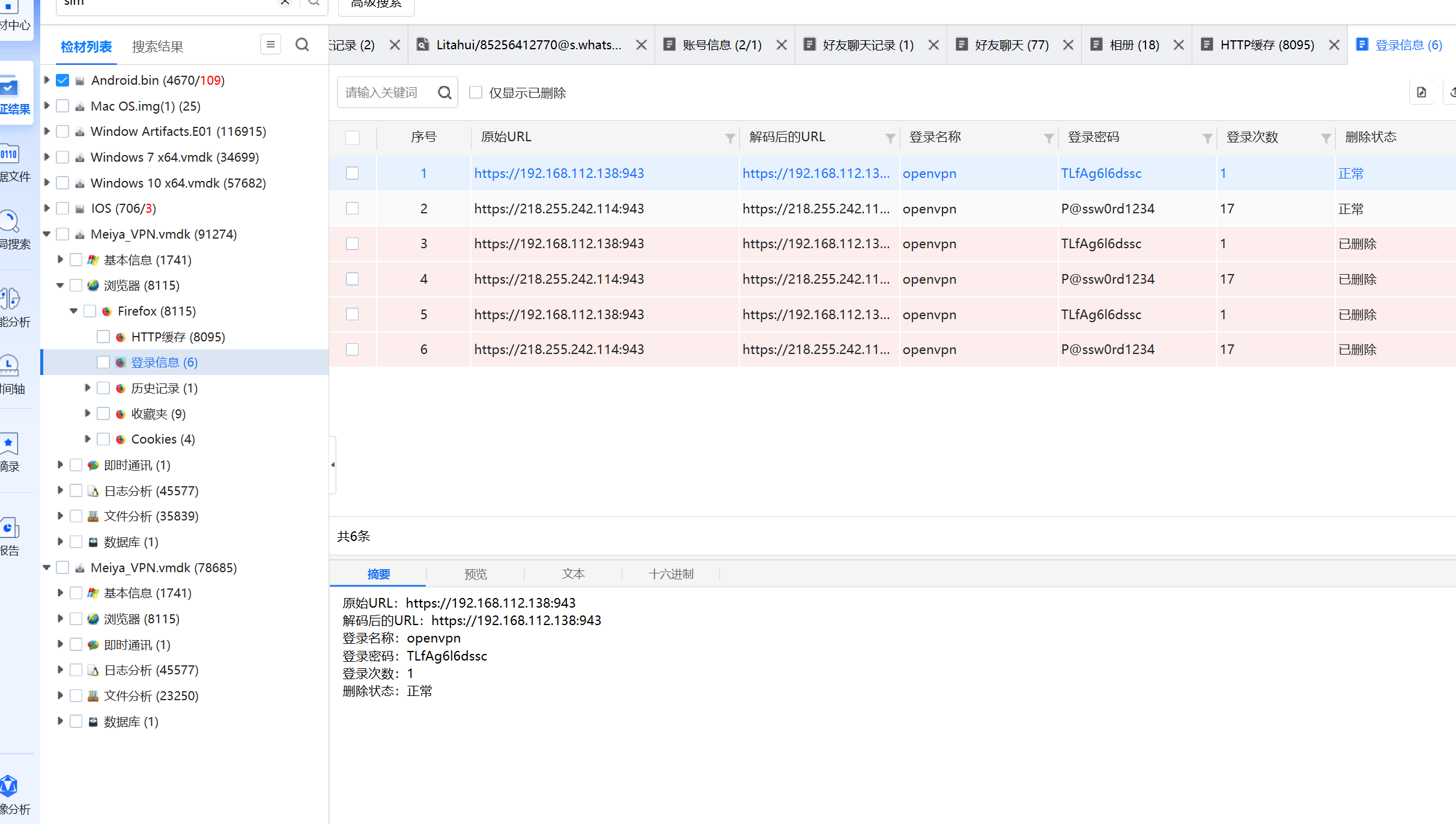Open filter on 登录密码 column
Image resolution: width=1456 pixels, height=824 pixels.
pos(1207,138)
